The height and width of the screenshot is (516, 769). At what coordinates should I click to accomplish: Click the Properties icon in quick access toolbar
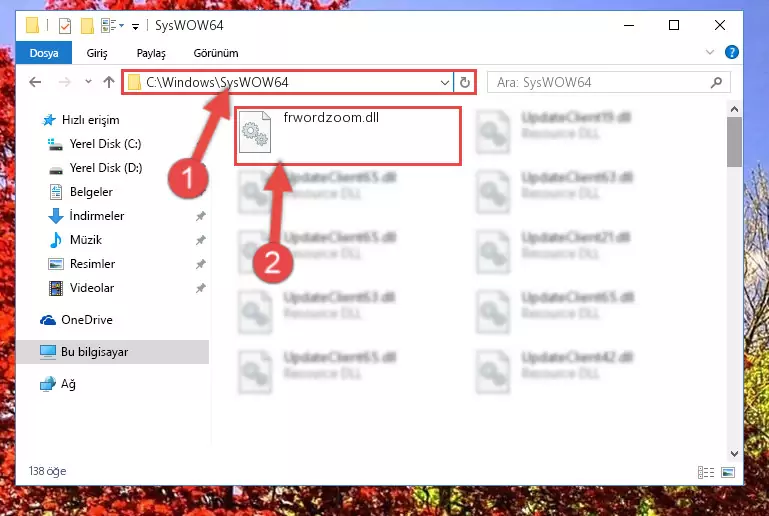pyautogui.click(x=65, y=26)
